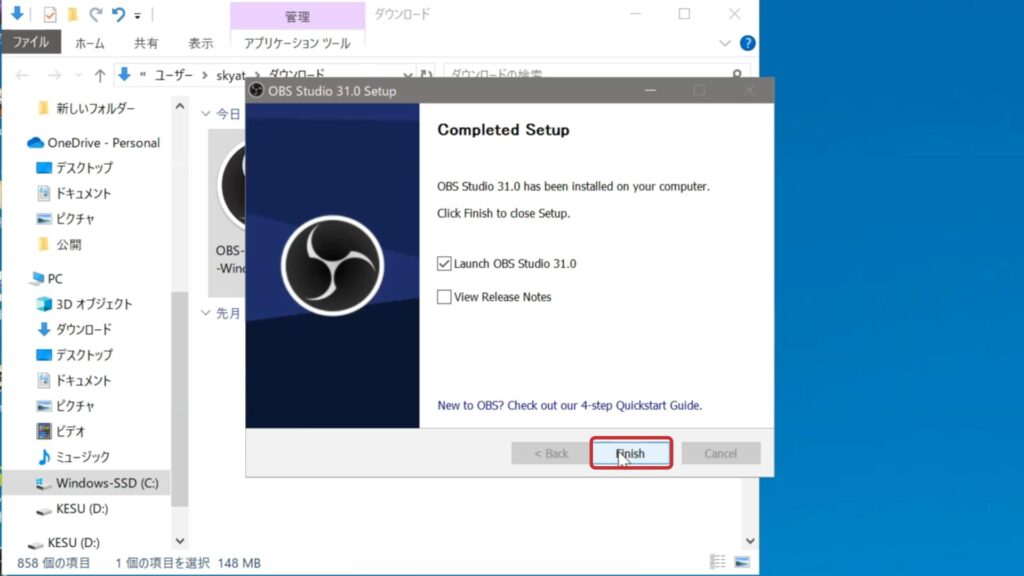The image size is (1024, 576).
Task: Open the Quick Access Toolbar customize dropdown
Action: 137,16
